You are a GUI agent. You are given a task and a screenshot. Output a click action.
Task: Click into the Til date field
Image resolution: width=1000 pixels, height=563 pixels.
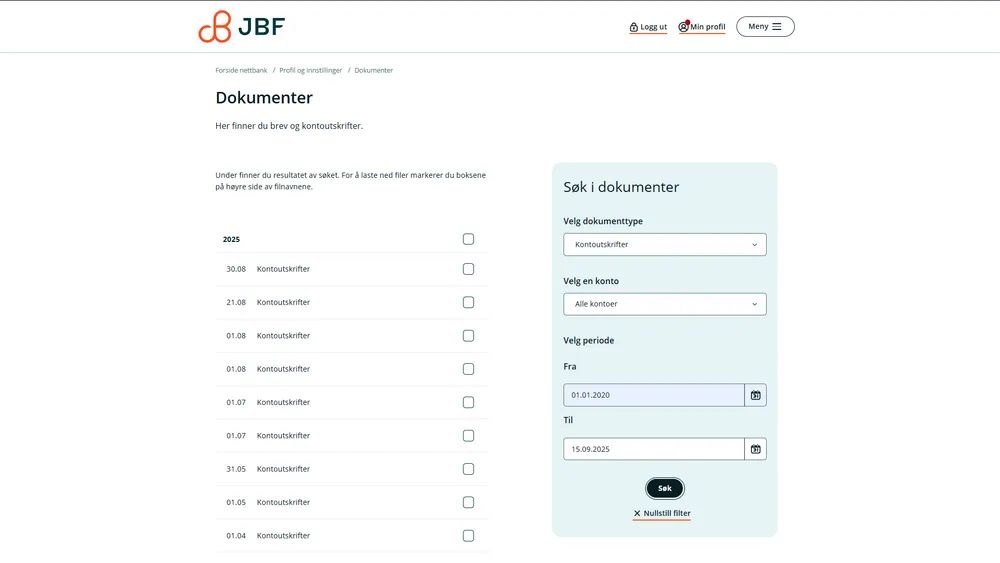[x=653, y=449]
